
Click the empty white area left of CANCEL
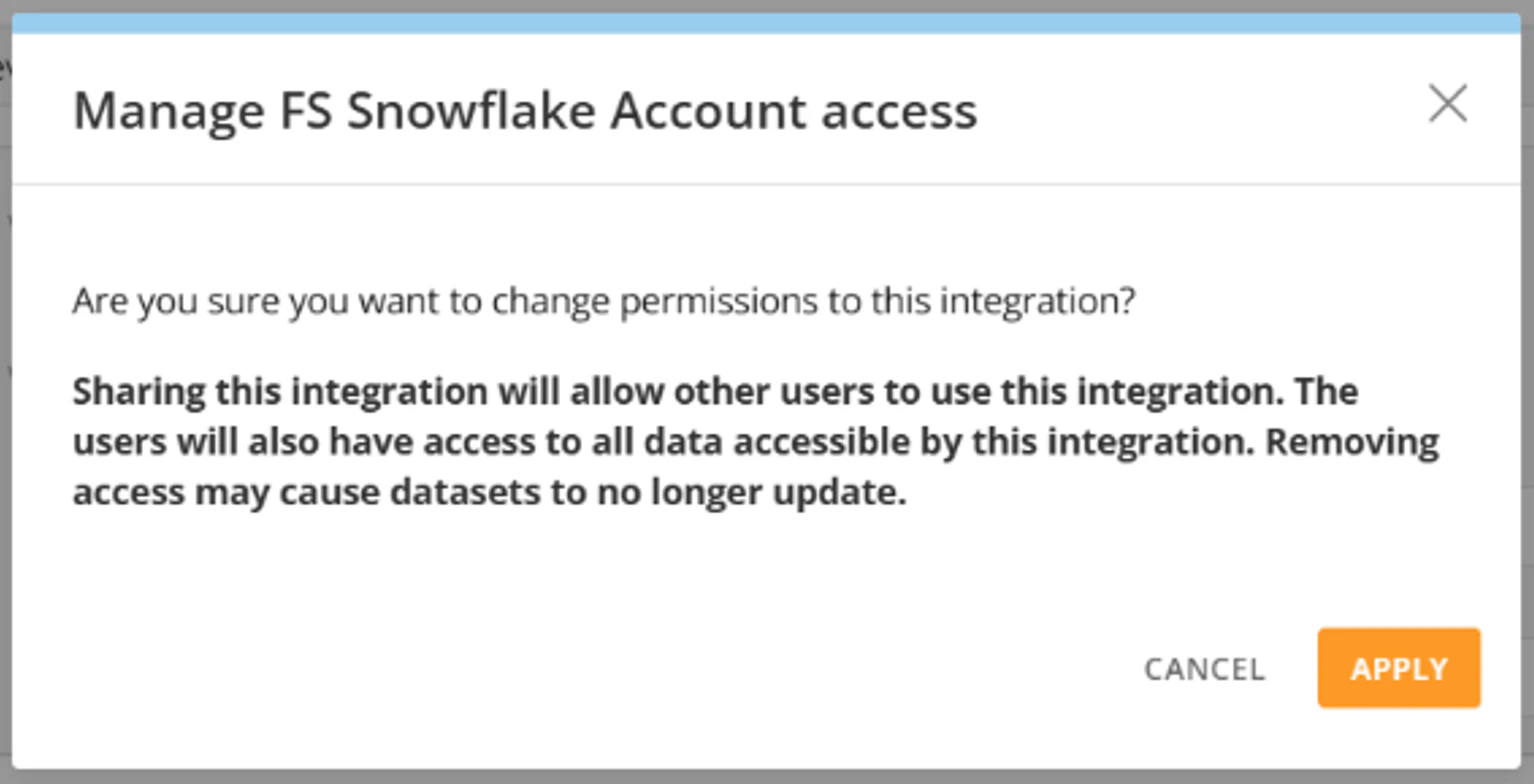[x=600, y=668]
